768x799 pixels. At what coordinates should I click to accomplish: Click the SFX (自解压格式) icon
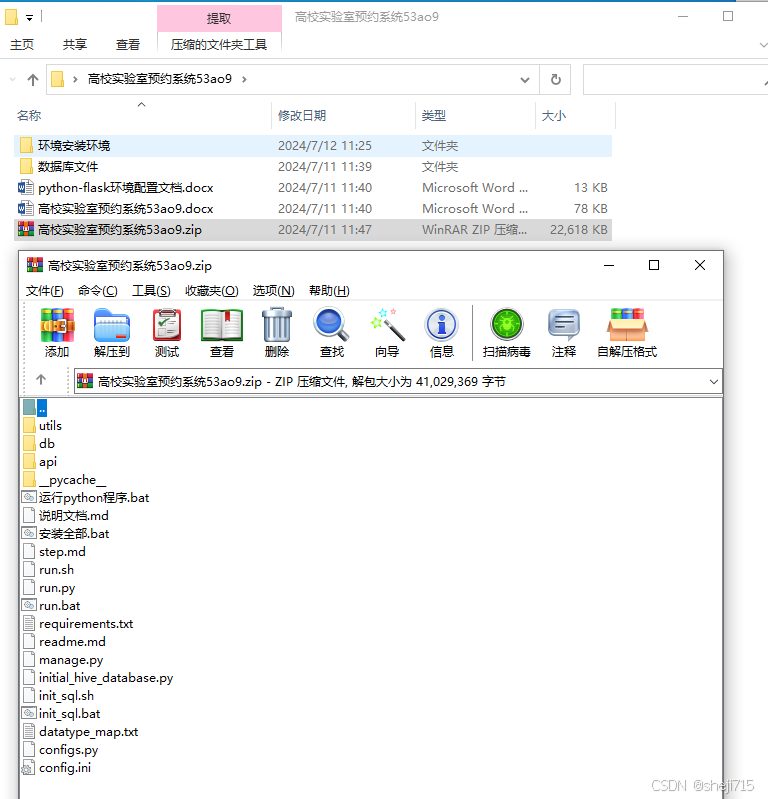click(627, 325)
